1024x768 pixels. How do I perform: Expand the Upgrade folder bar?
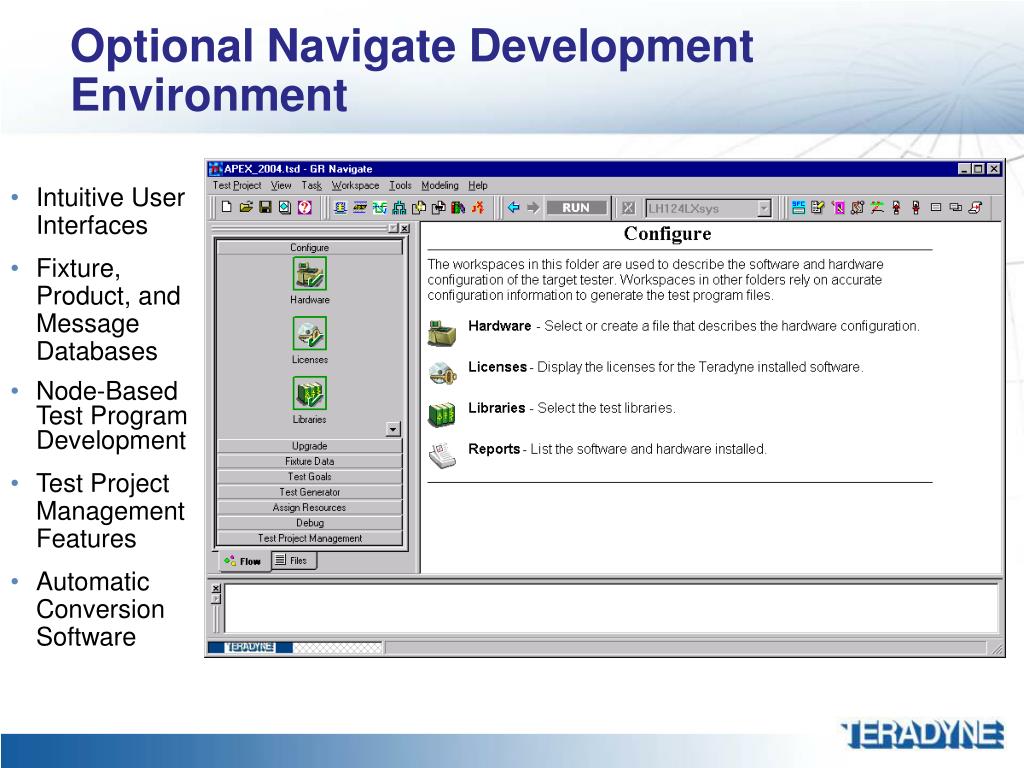(310, 446)
